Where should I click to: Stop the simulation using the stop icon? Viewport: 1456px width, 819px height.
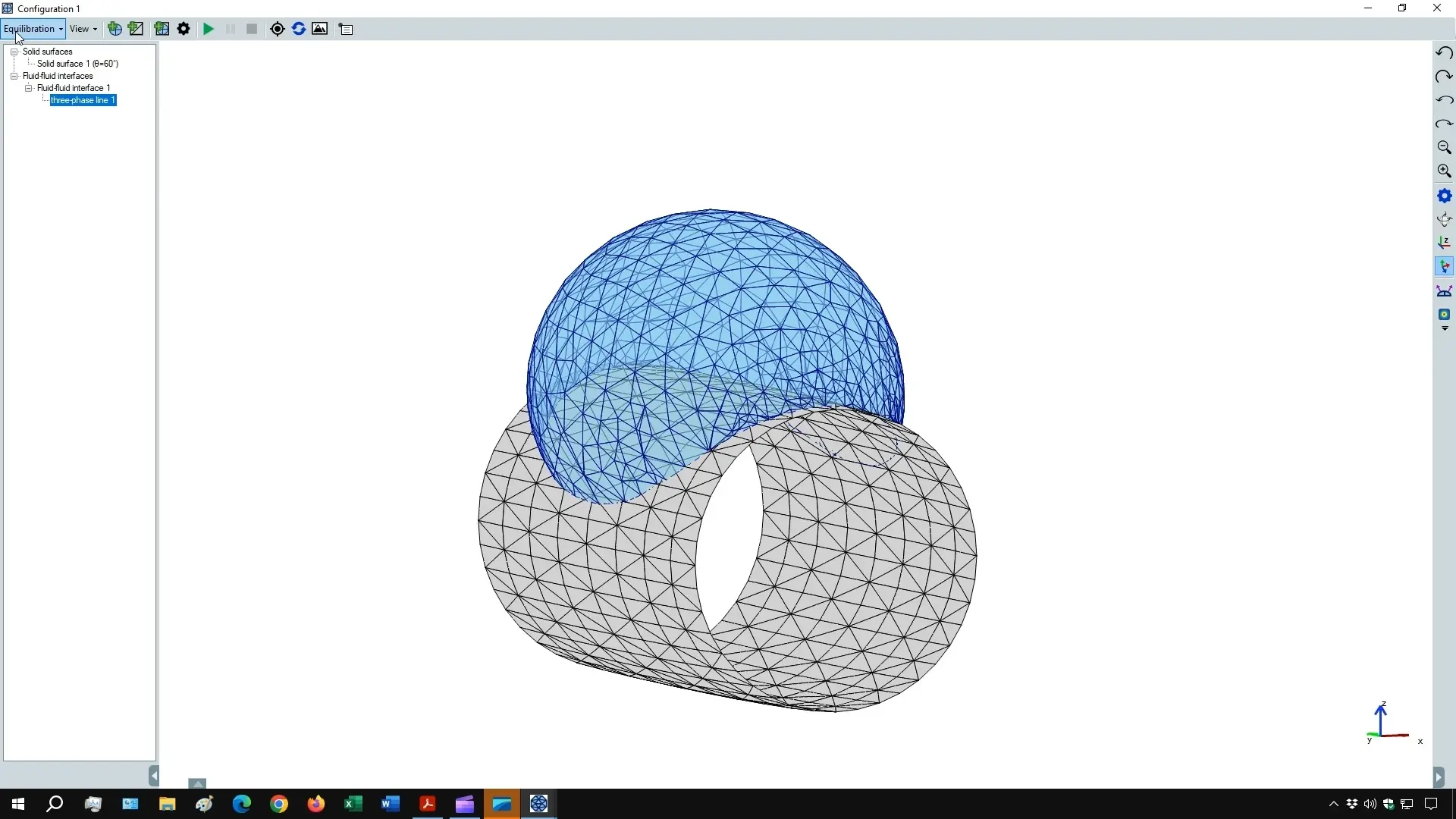[x=252, y=29]
